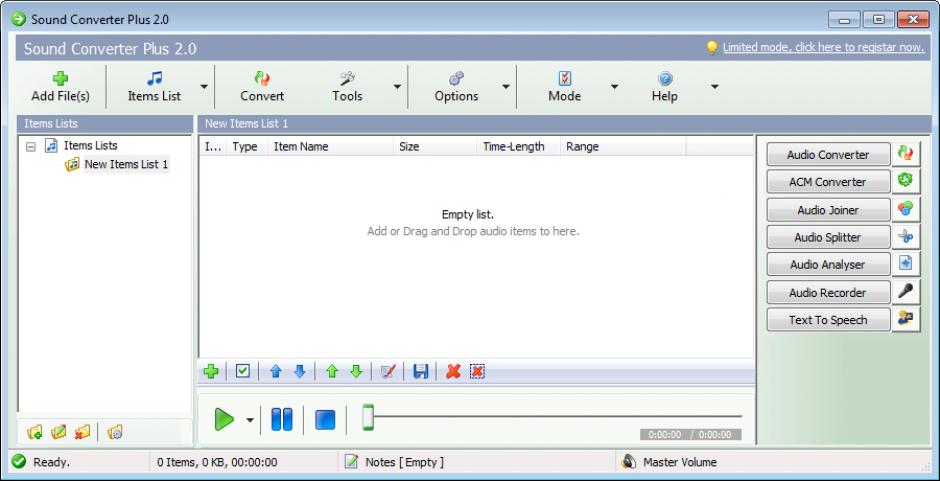Click the playback position slider handle
This screenshot has width=940, height=481.
point(368,417)
